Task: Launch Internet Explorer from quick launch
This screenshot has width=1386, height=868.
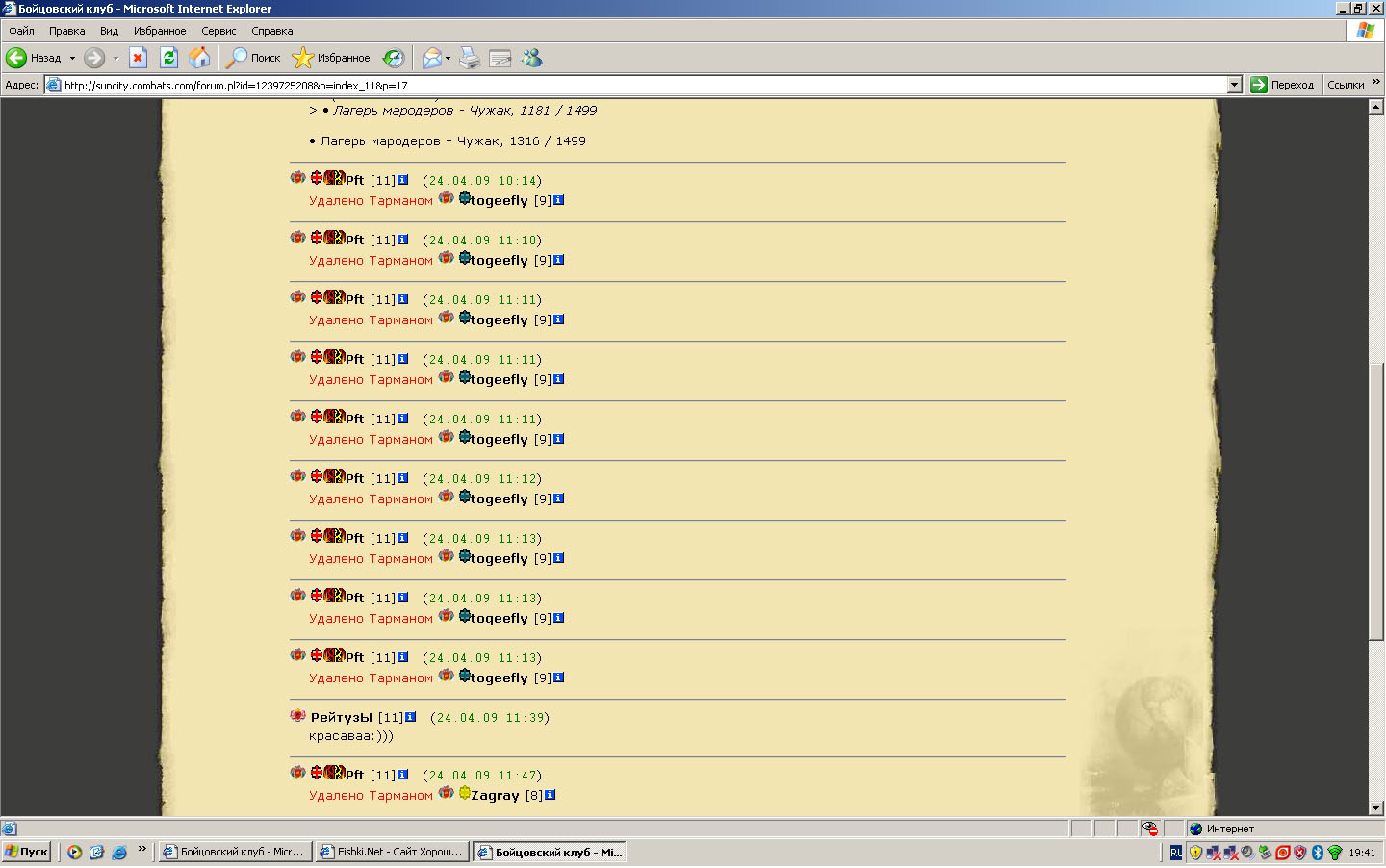Action: (x=119, y=852)
